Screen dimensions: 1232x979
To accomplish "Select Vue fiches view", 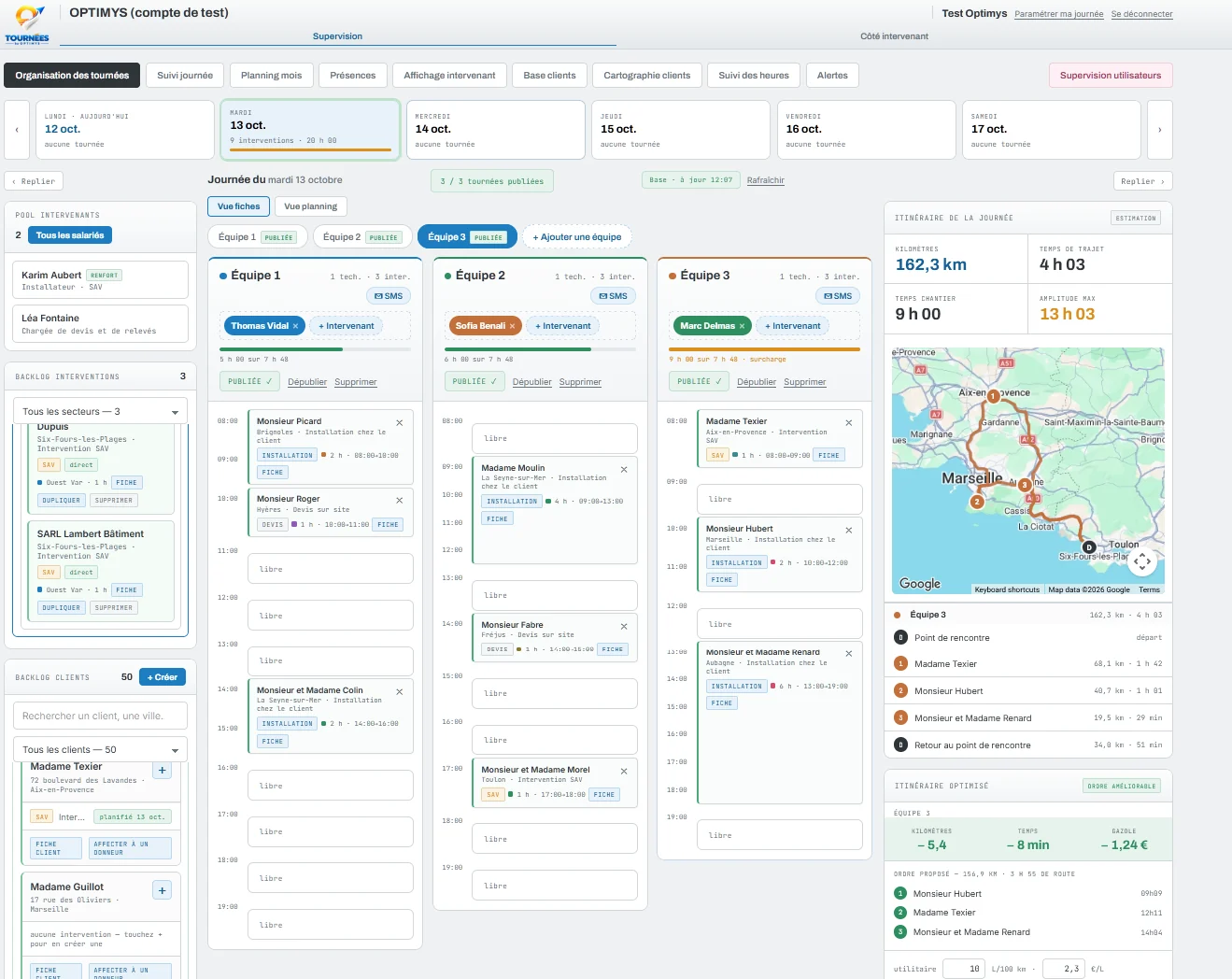I will tap(239, 206).
